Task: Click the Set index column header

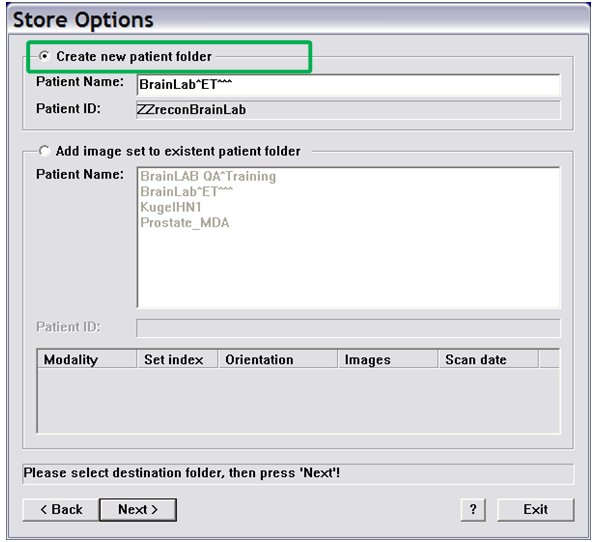Action: coord(177,359)
